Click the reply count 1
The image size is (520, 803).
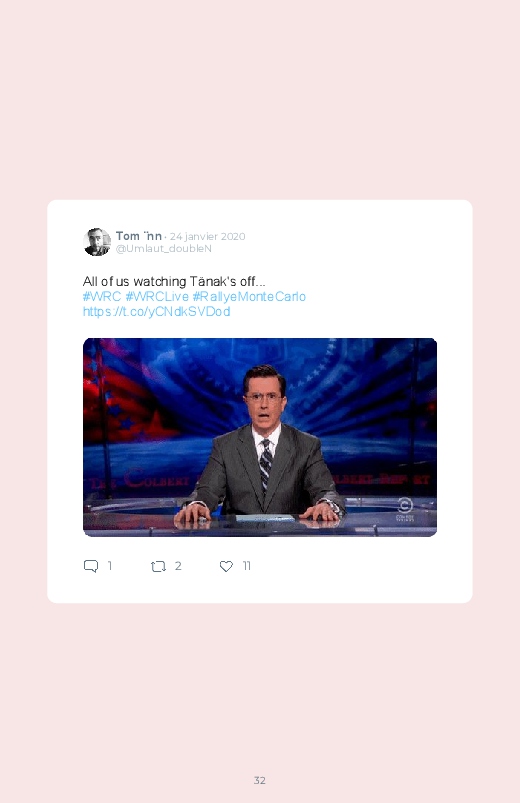point(110,566)
